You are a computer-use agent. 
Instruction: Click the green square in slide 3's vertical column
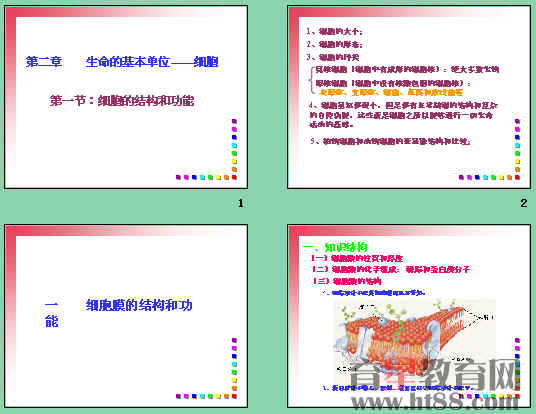point(234,372)
